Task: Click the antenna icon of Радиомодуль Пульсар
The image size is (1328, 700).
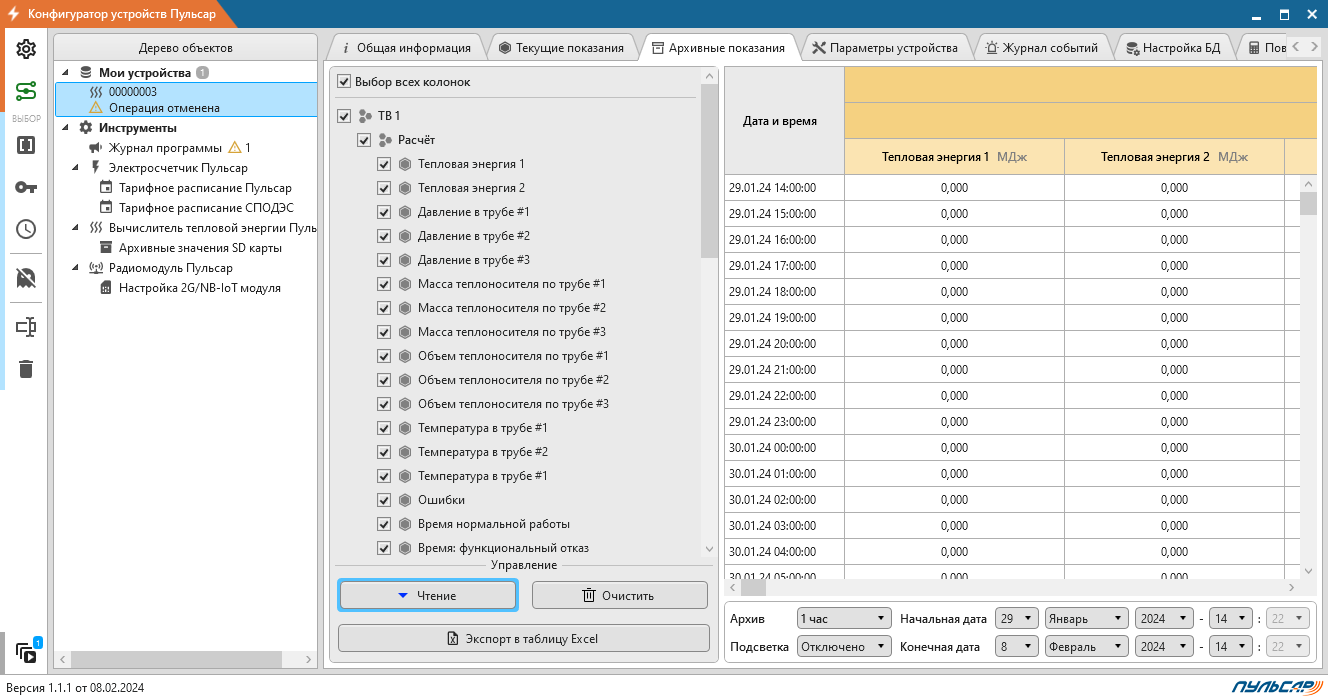Action: [x=96, y=268]
